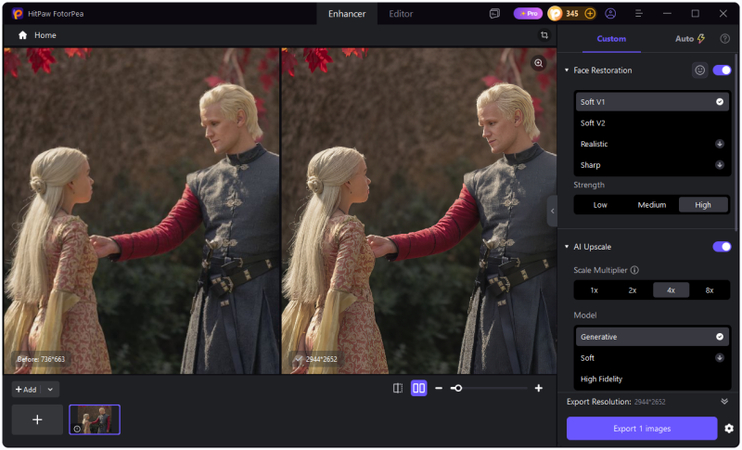Select 1x scale multiplier
Image resolution: width=742 pixels, height=450 pixels.
point(594,290)
